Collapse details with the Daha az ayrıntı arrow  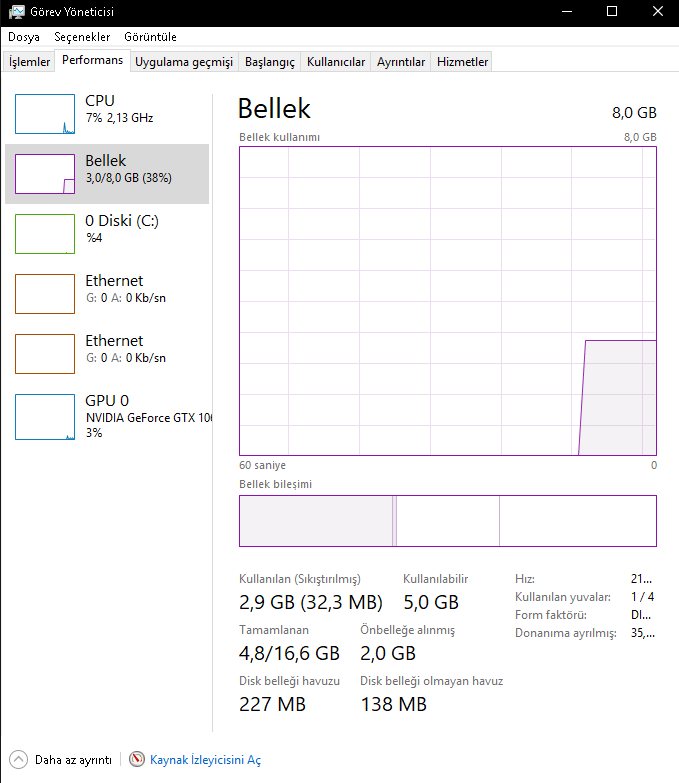click(x=19, y=760)
